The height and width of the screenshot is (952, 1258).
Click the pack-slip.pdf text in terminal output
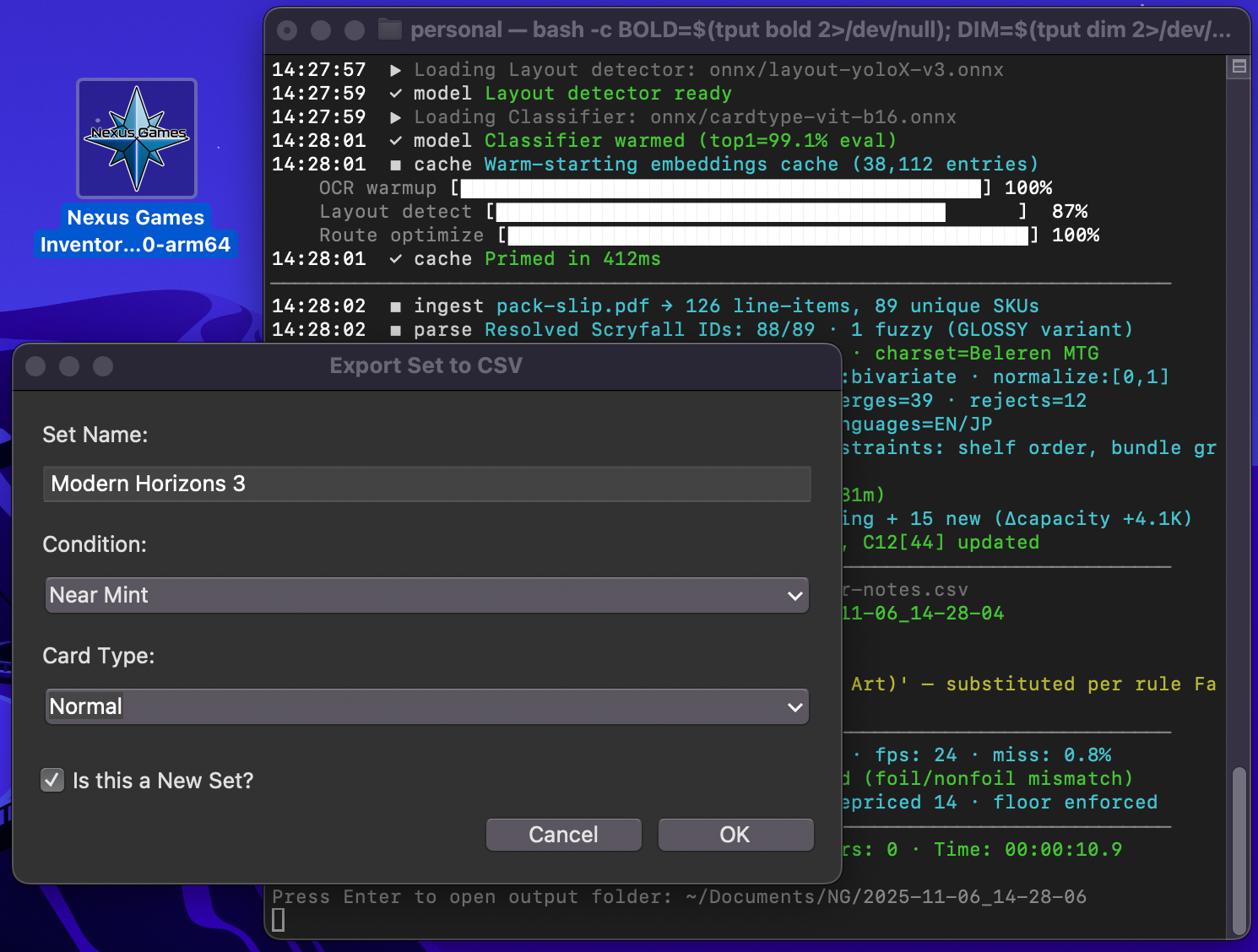click(572, 306)
